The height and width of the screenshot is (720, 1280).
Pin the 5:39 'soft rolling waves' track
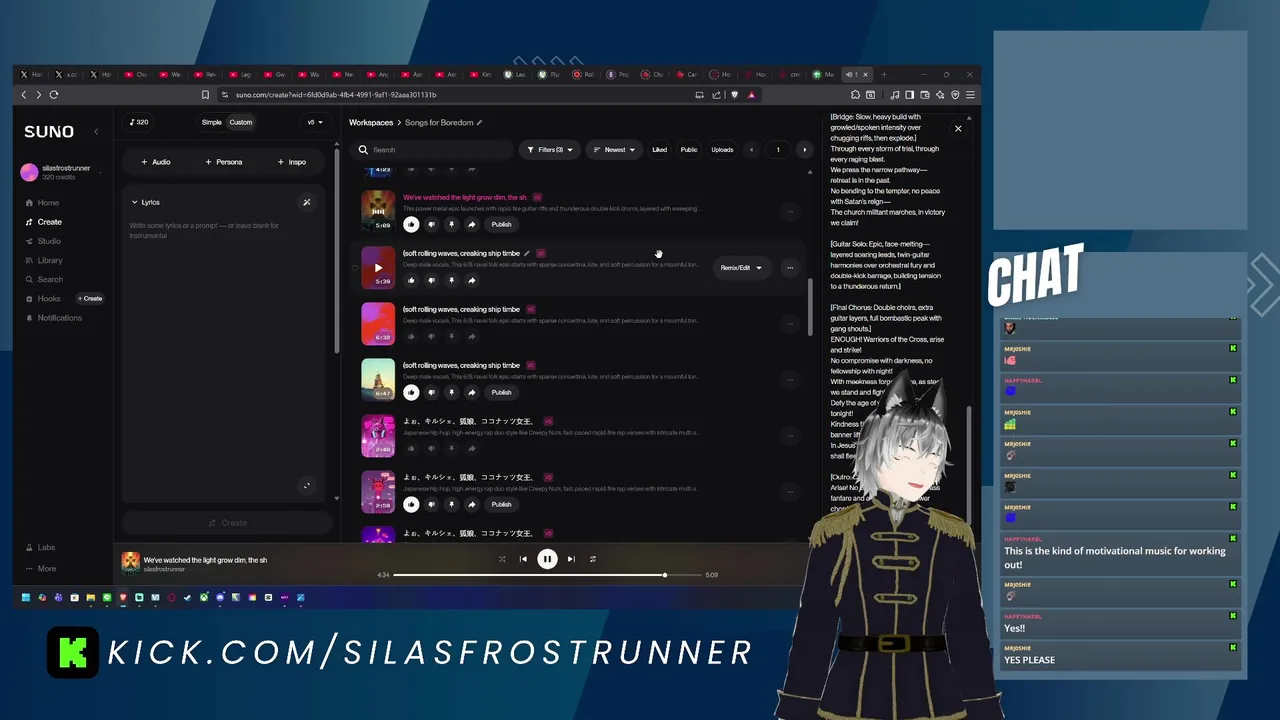(451, 280)
